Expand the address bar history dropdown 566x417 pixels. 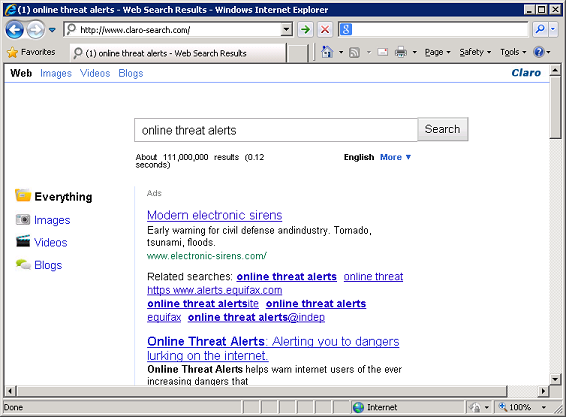click(287, 30)
